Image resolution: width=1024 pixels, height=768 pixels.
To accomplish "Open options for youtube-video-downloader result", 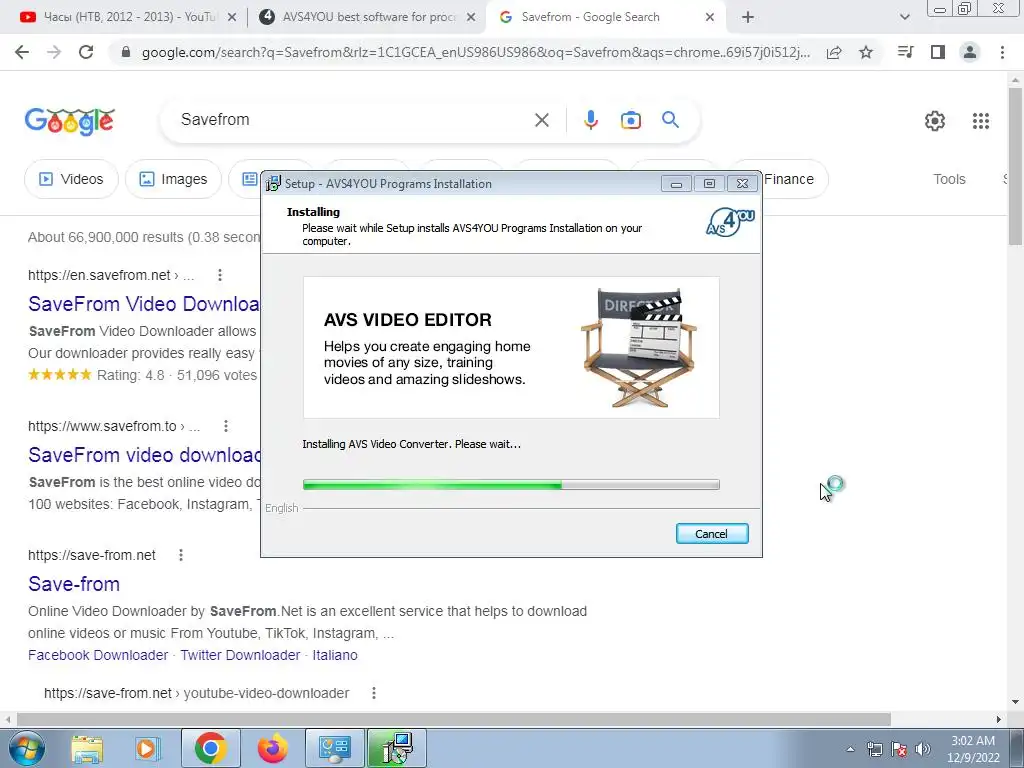I will coord(374,693).
